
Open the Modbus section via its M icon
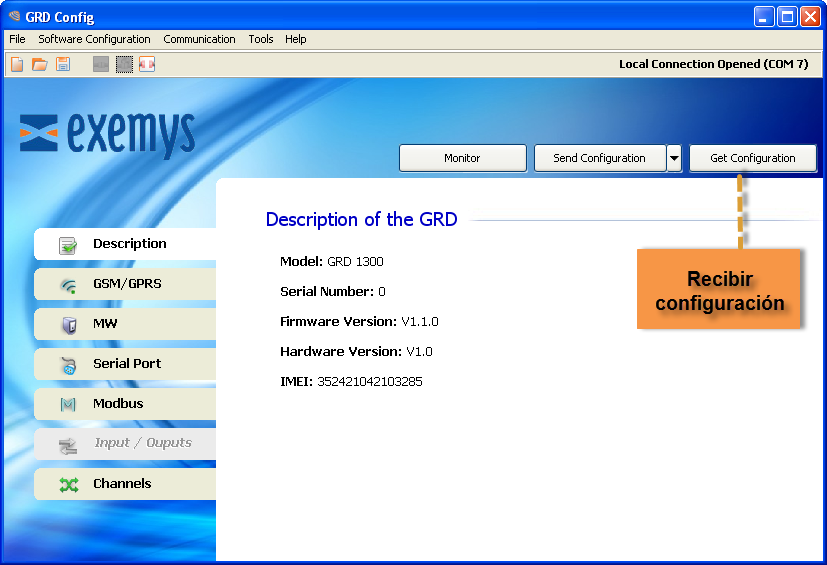68,405
